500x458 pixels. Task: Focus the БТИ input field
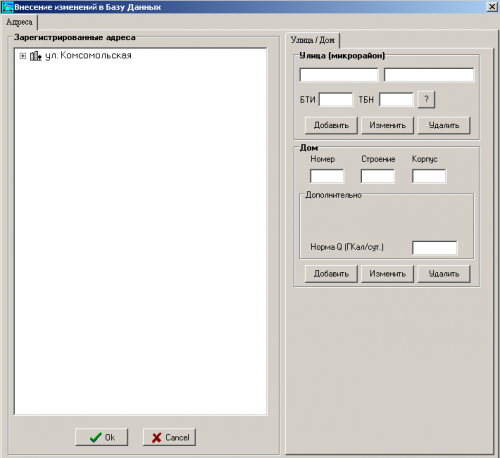tap(336, 99)
